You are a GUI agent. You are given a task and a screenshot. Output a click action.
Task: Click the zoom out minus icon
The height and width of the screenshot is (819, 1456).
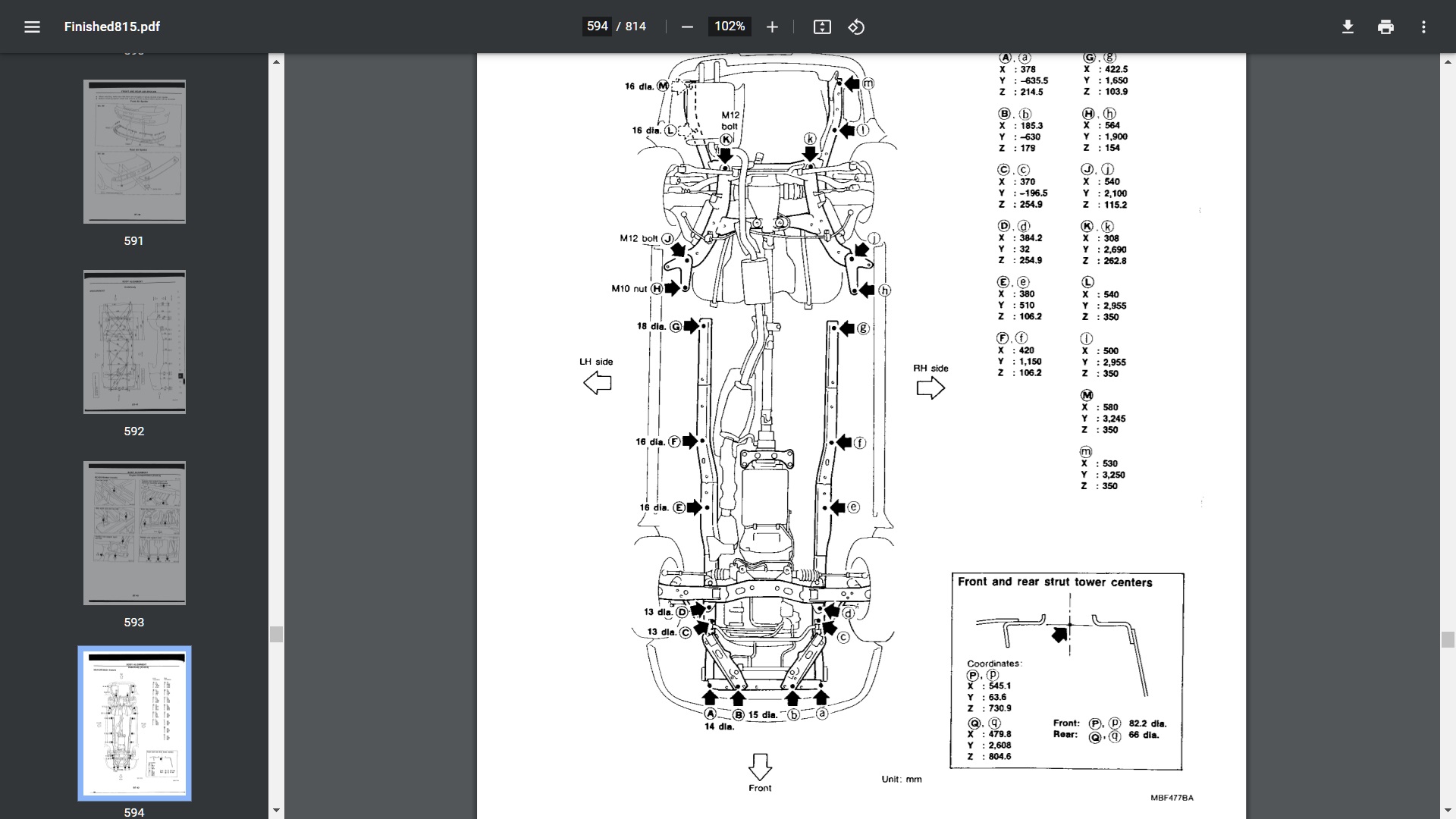point(687,27)
